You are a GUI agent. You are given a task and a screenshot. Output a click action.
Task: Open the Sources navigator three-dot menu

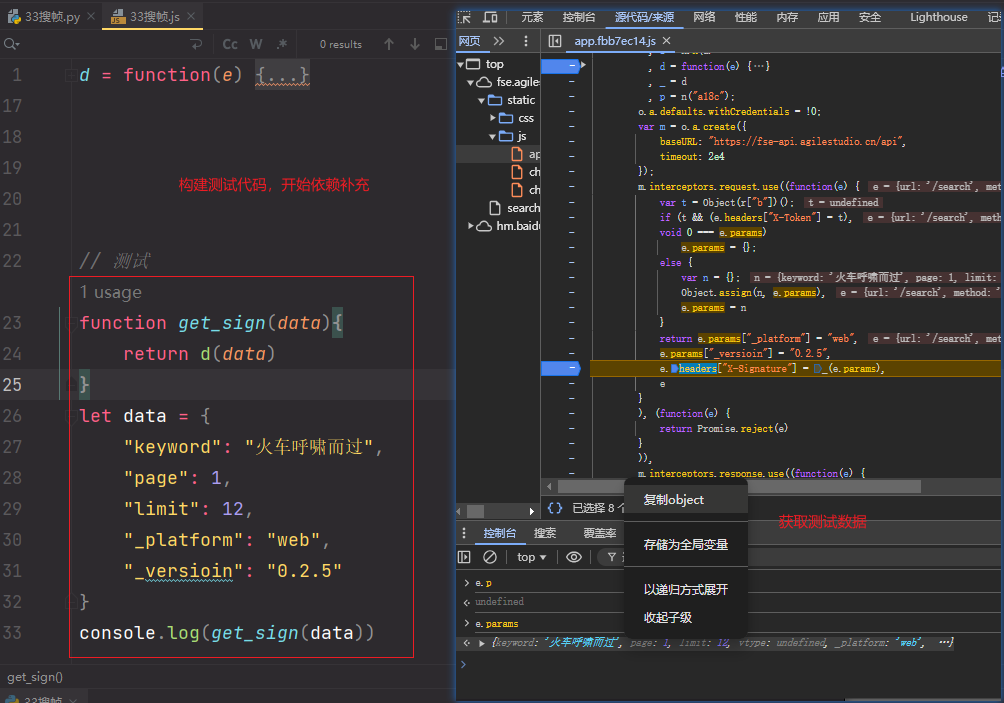tap(526, 41)
